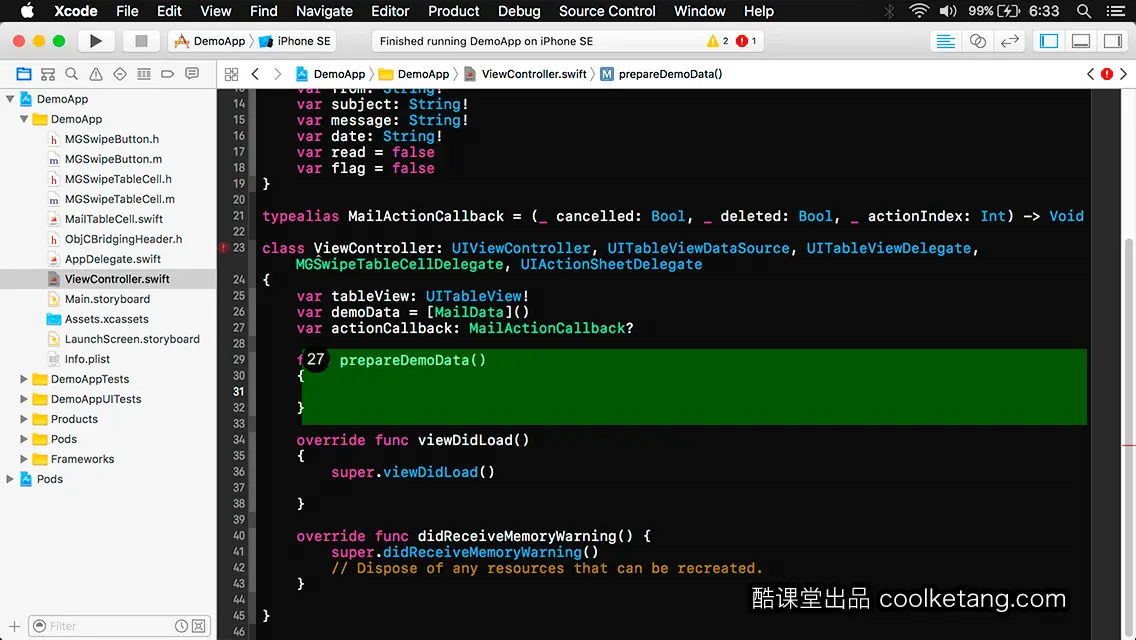Select Assets.xcassets catalog
The width and height of the screenshot is (1136, 640).
(x=106, y=319)
